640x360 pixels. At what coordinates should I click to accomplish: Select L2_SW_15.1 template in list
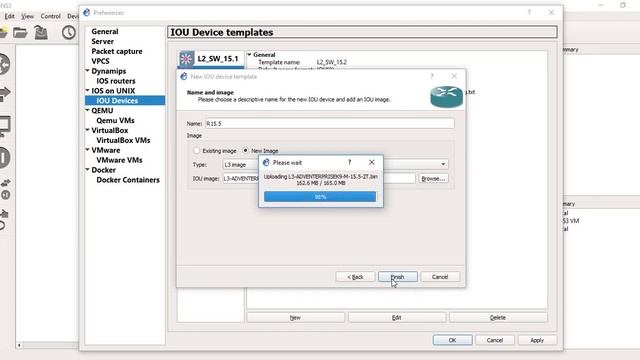(211, 59)
